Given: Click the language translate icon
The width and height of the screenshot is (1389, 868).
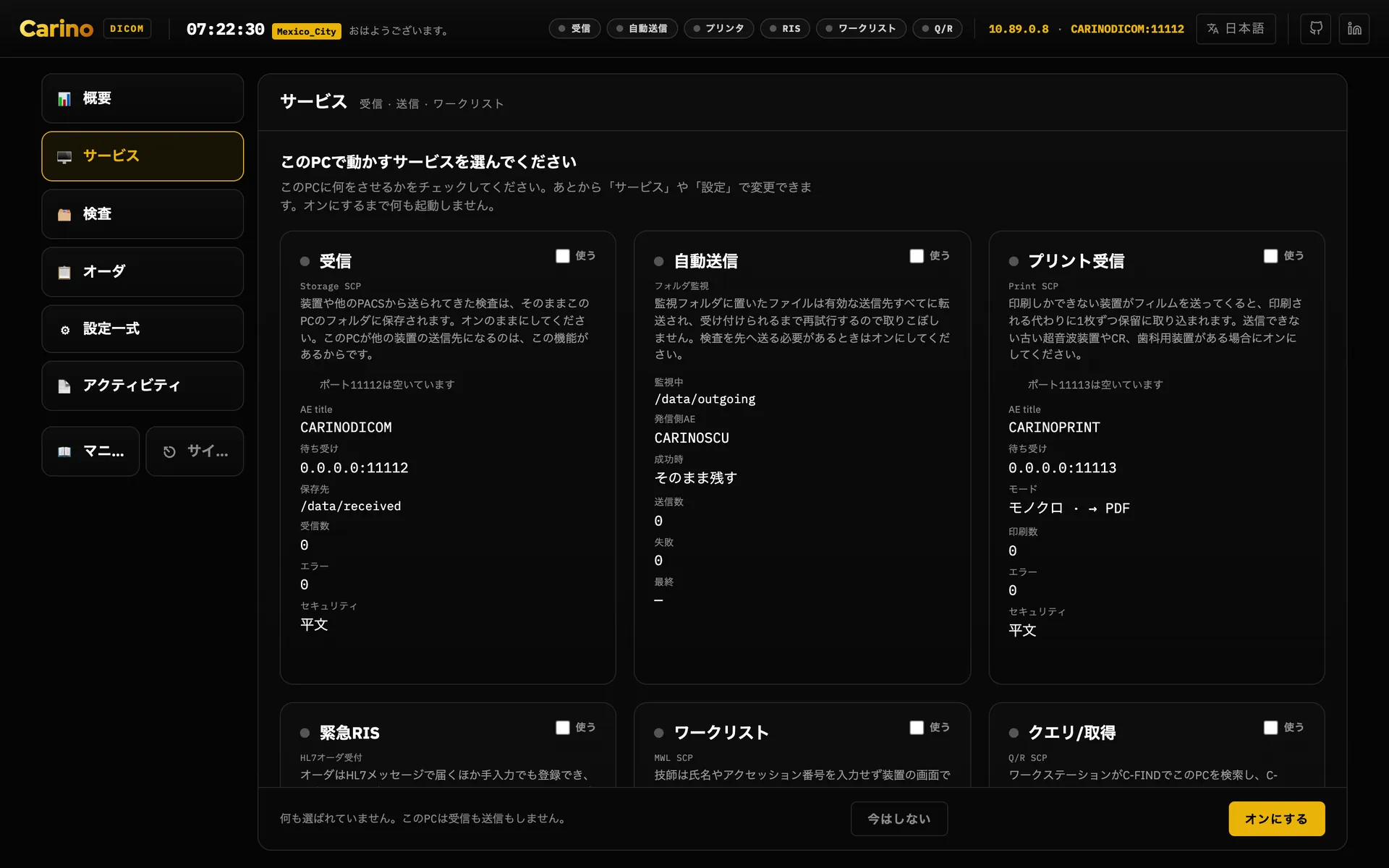Looking at the screenshot, I should 1212,29.
